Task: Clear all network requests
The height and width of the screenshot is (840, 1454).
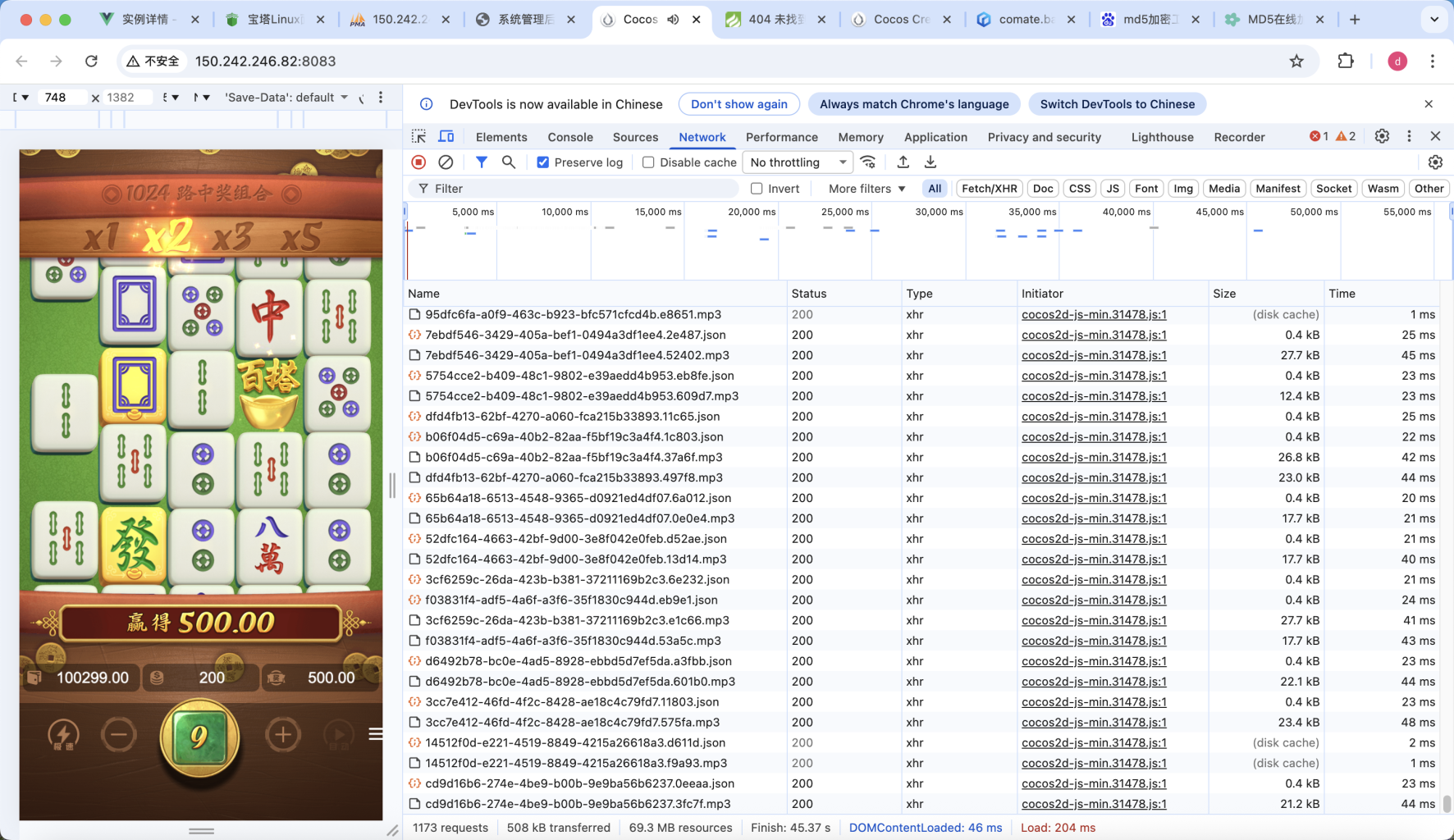Action: coord(446,162)
